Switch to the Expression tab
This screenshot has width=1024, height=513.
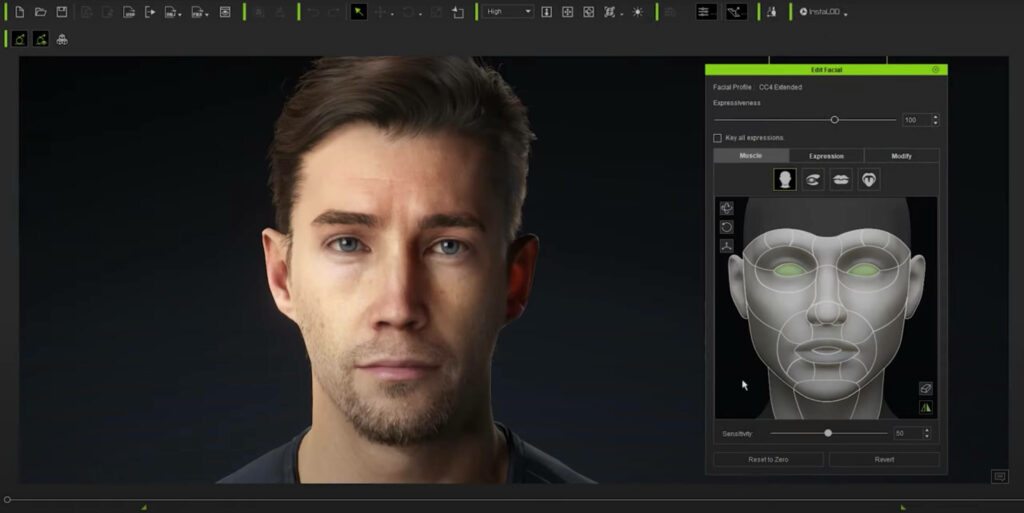pyautogui.click(x=826, y=156)
